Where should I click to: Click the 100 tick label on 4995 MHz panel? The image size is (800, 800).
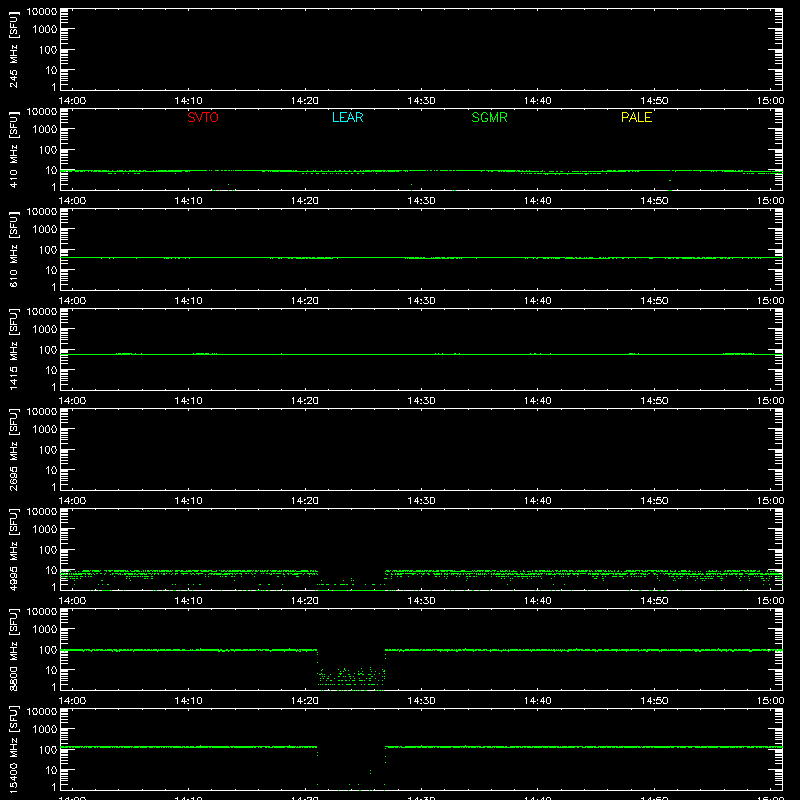coord(48,550)
